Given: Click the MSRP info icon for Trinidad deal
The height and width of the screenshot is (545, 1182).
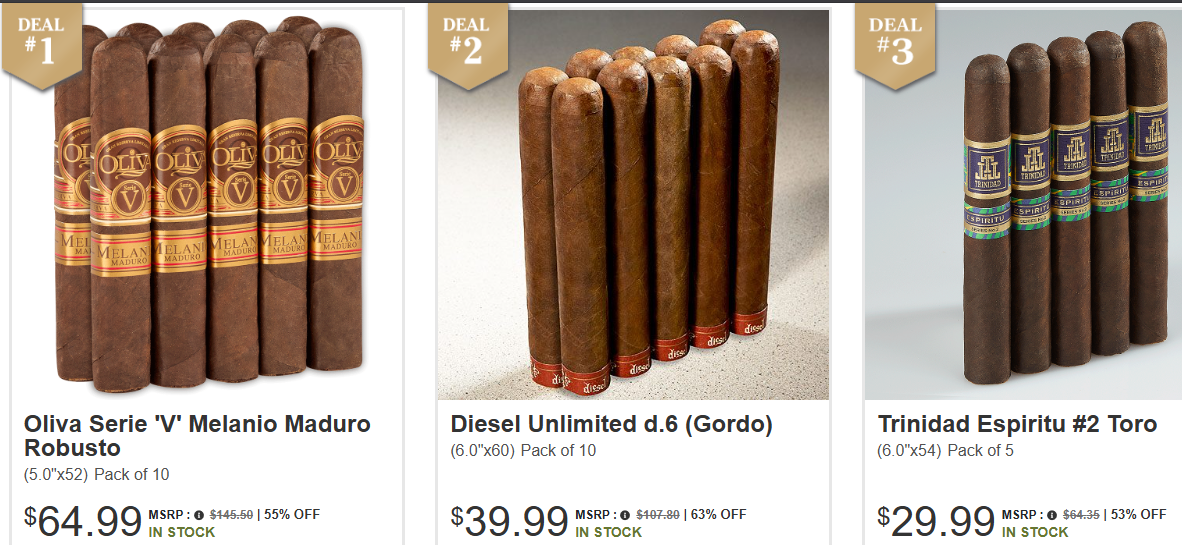Looking at the screenshot, I should [x=1052, y=516].
